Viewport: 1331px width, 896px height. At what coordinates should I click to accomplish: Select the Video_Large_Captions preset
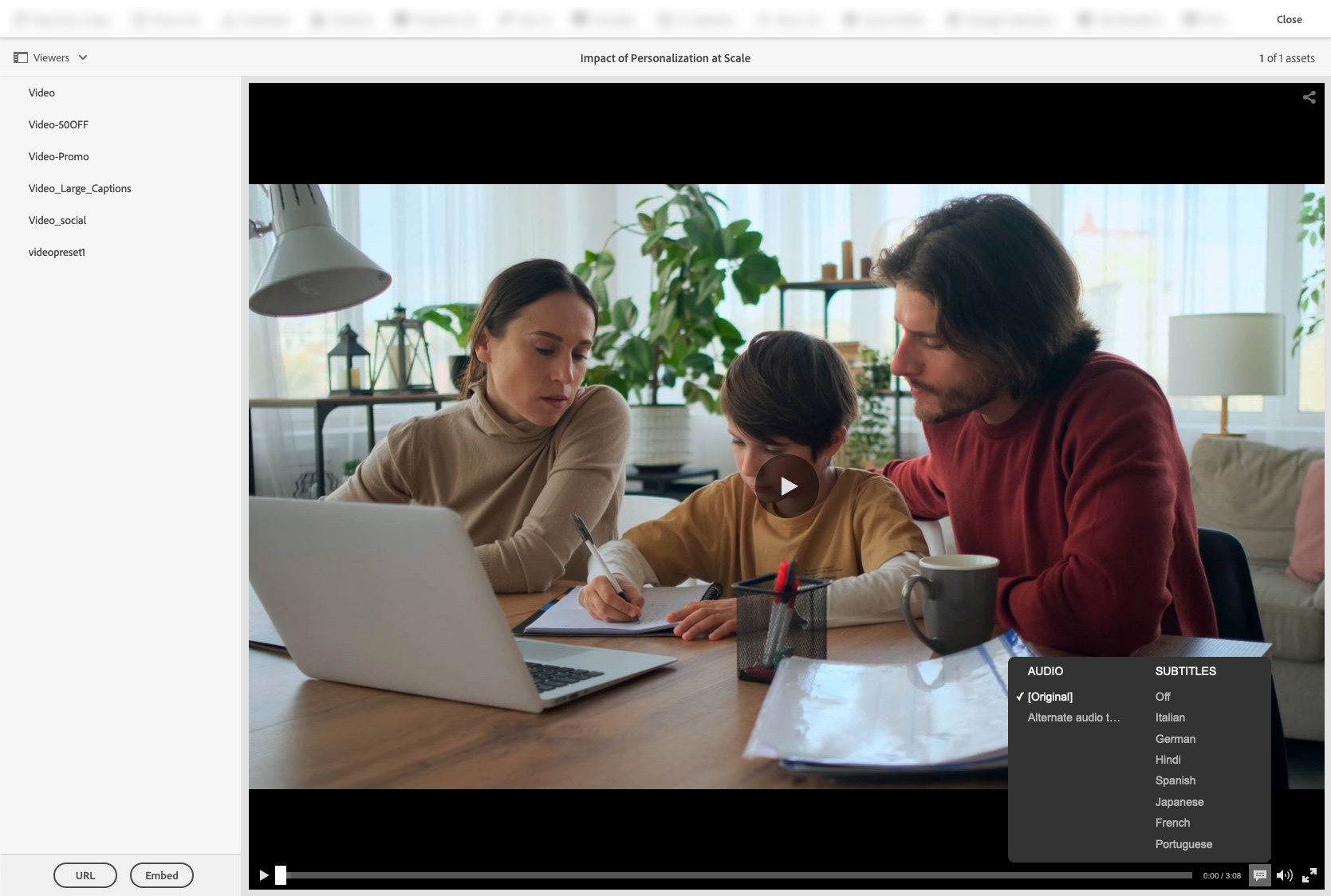click(x=80, y=188)
